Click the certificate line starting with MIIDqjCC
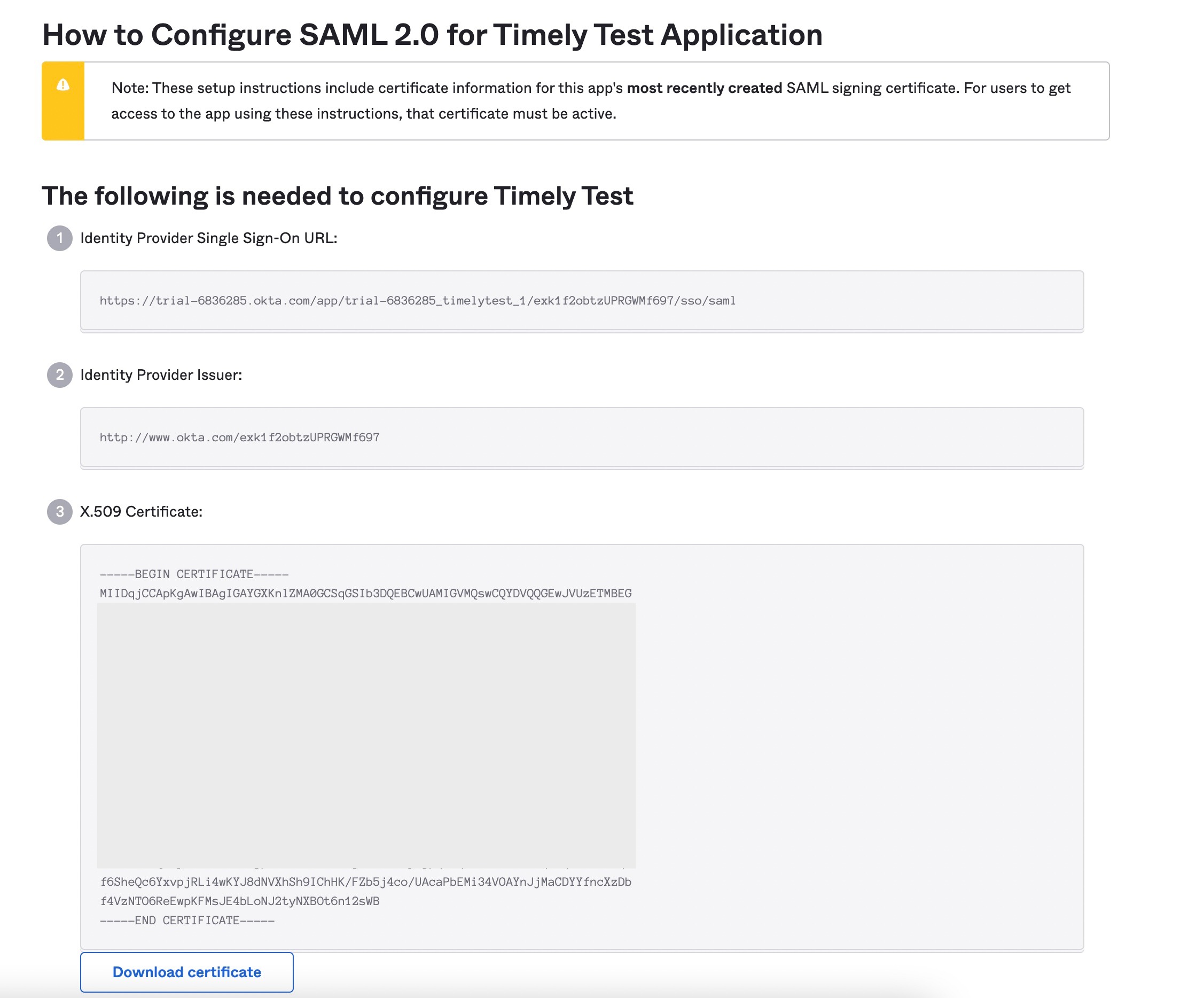1204x998 pixels. tap(366, 594)
